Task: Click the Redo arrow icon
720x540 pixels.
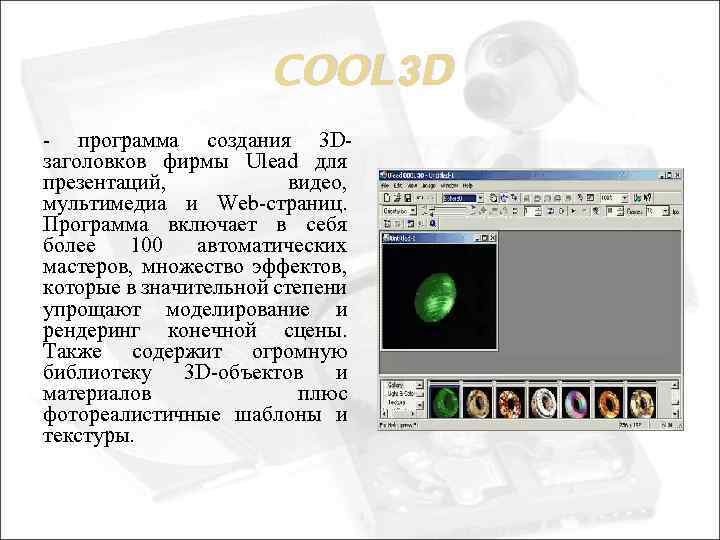Action: 431,198
